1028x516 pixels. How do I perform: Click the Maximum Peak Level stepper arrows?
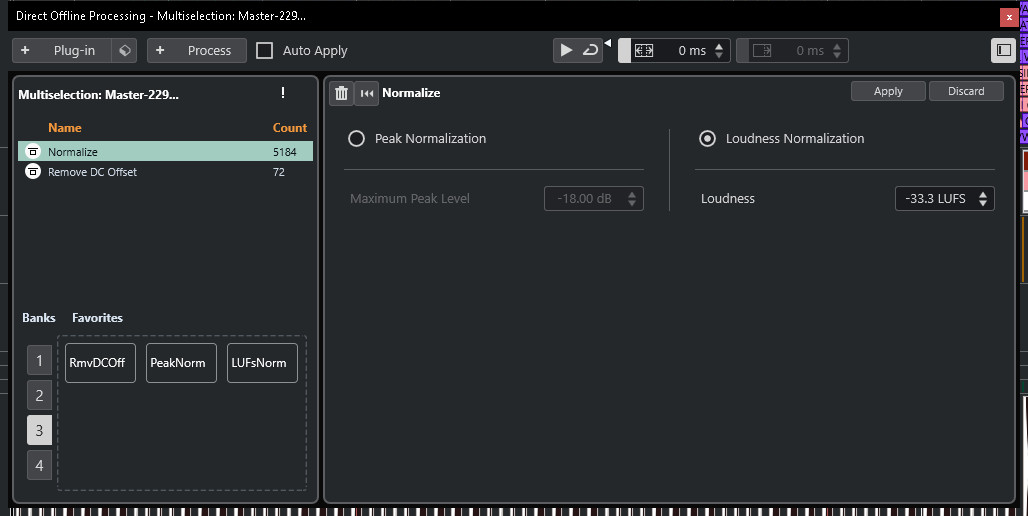[631, 199]
